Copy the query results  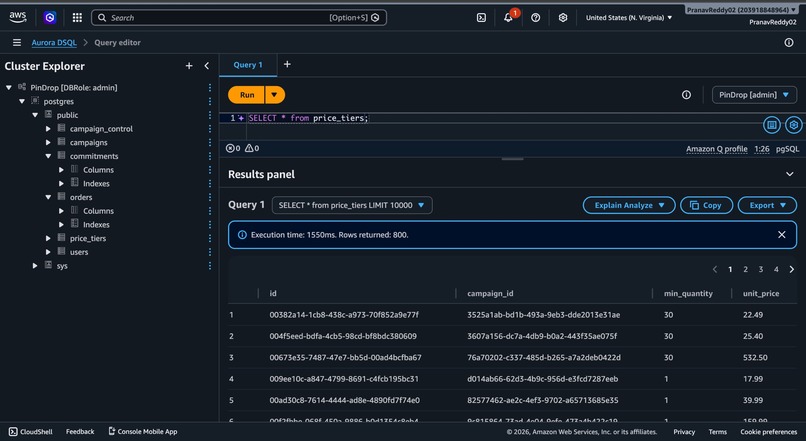pos(706,205)
